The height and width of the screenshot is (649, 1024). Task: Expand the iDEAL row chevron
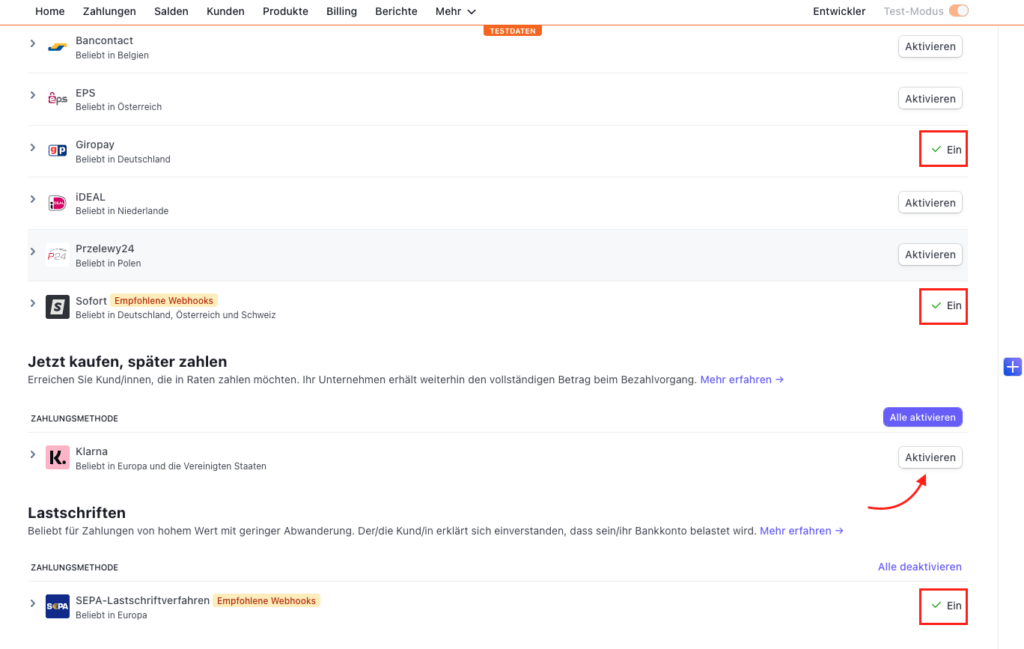(x=33, y=199)
